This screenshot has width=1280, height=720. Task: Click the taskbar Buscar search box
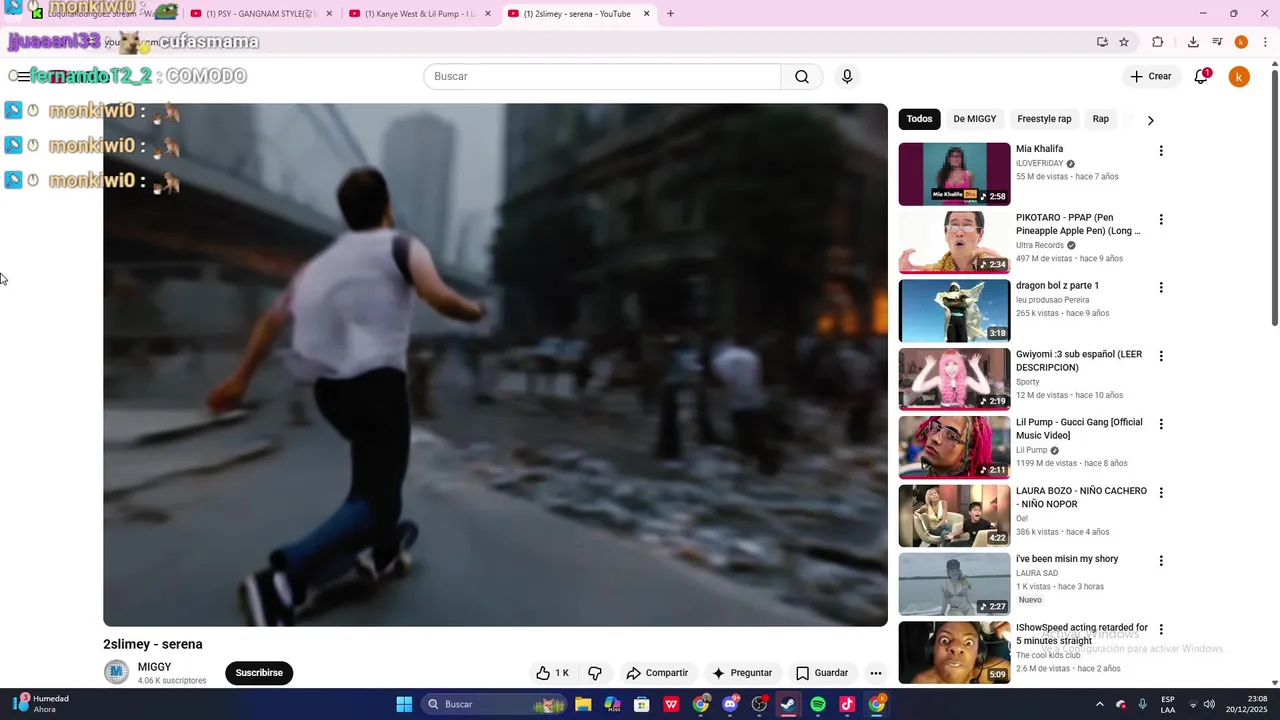(495, 704)
